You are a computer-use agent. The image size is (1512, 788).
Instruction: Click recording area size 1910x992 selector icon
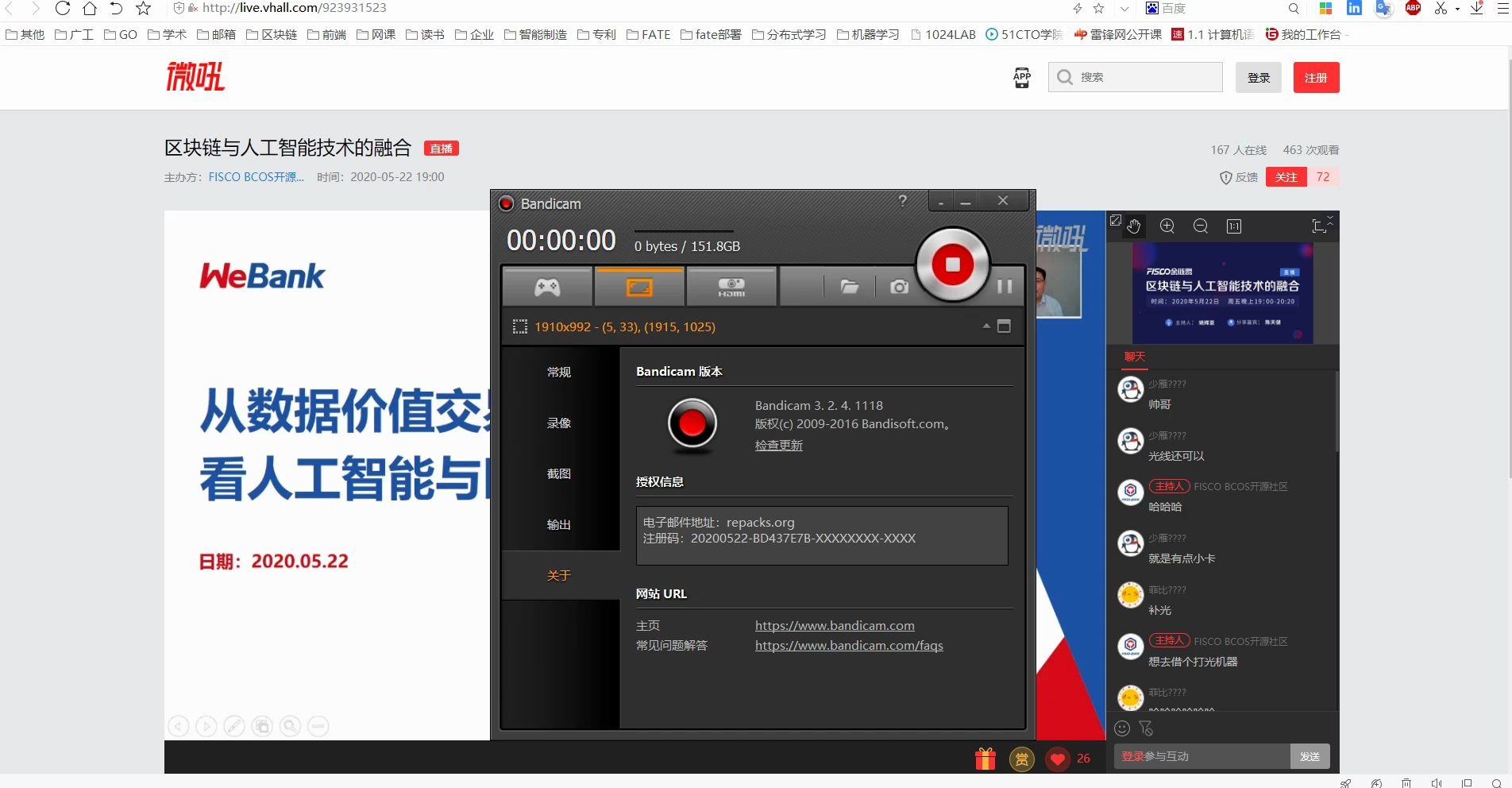pos(520,326)
